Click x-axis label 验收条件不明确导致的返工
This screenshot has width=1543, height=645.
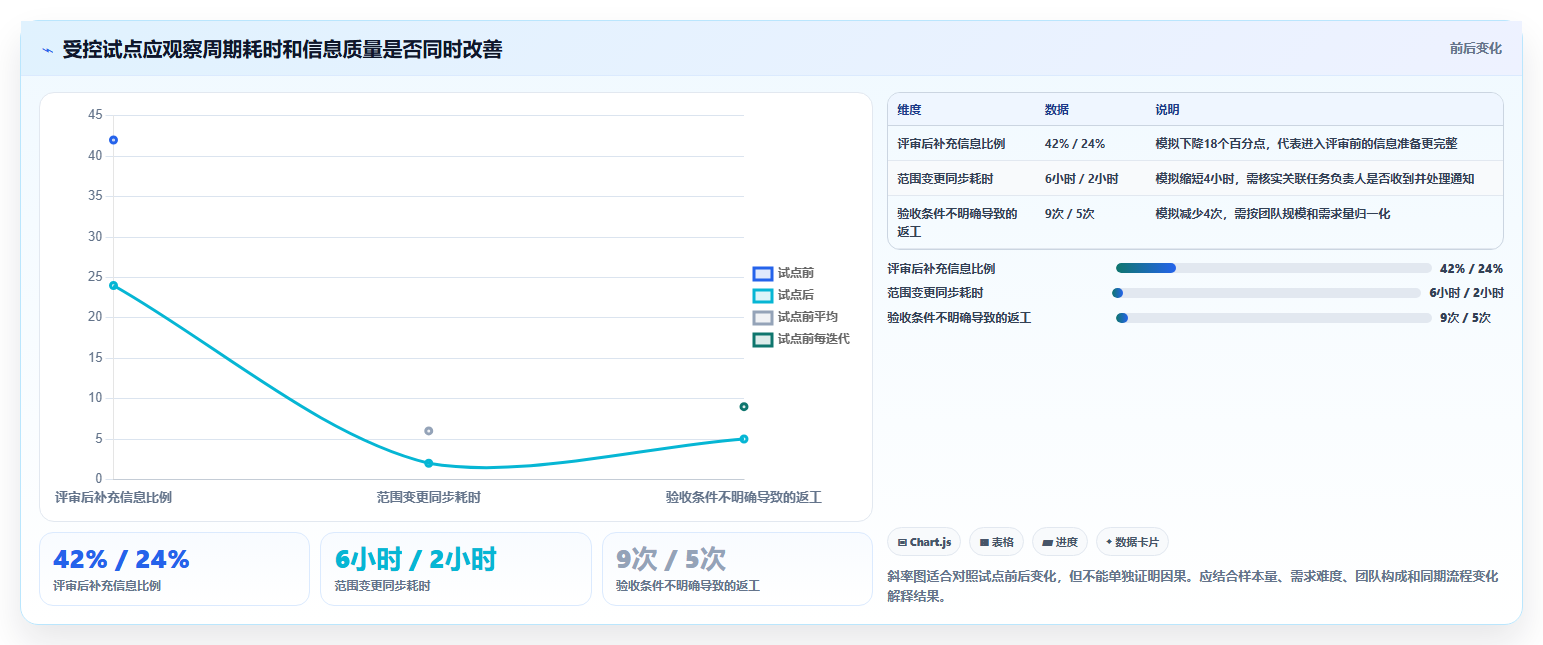point(744,497)
